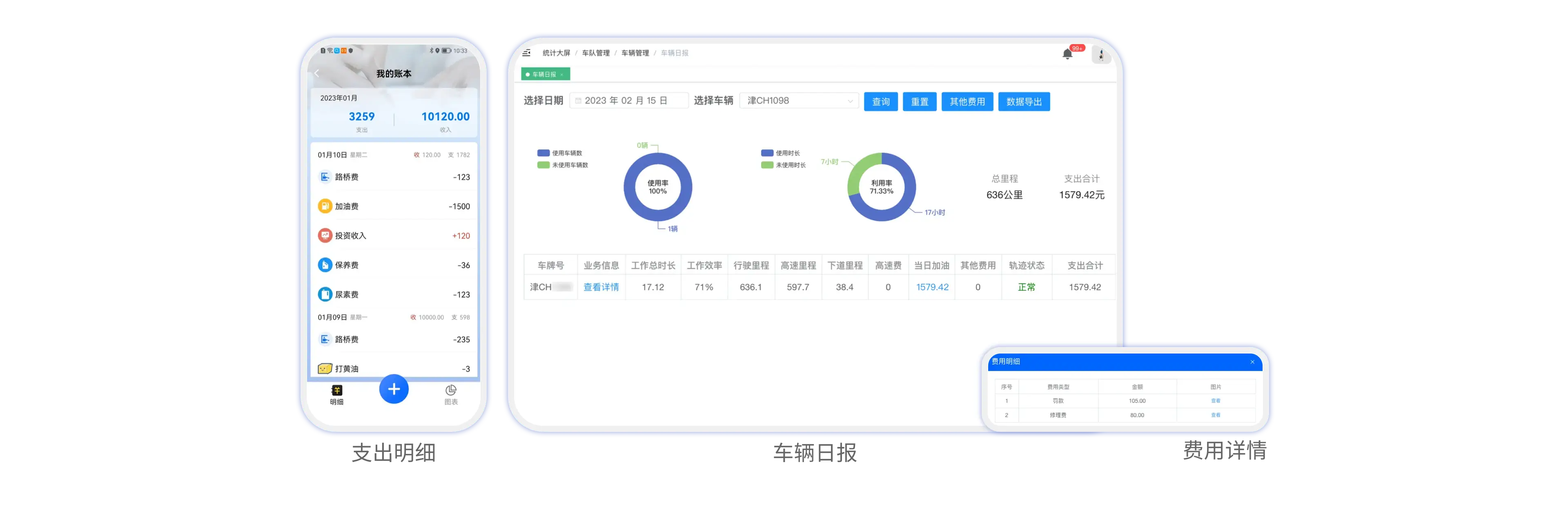Open the 查看详情 link in table
Viewport: 1568px width, 507px height.
[601, 287]
